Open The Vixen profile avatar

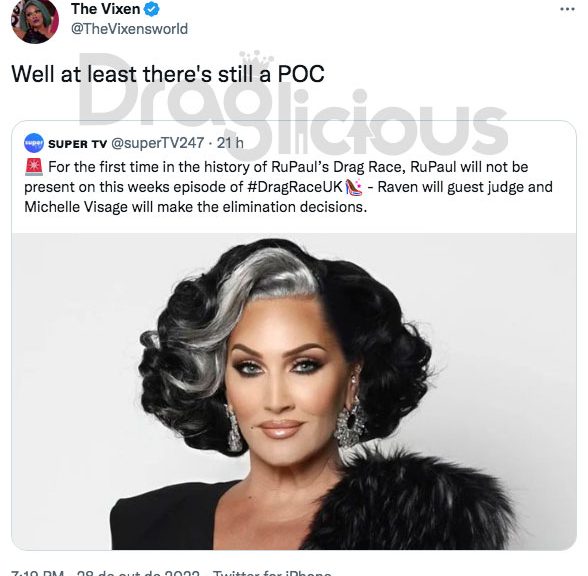click(x=34, y=20)
